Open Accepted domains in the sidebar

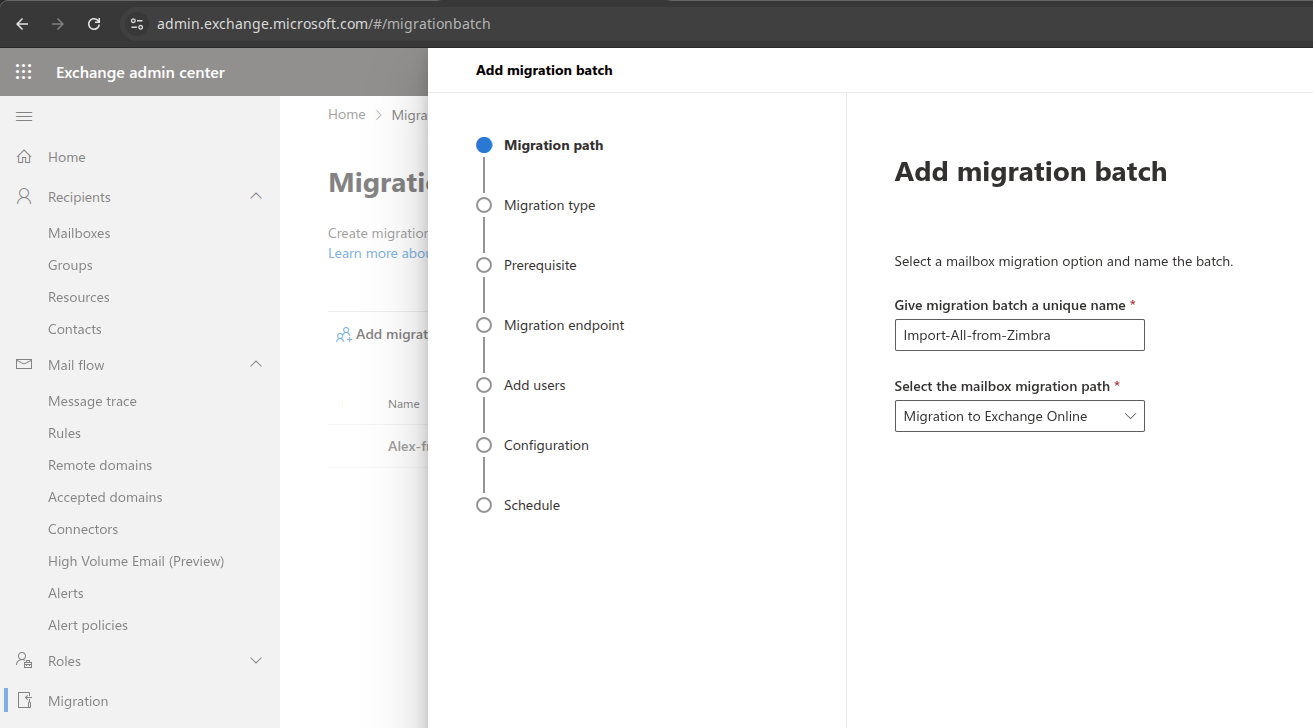(105, 497)
